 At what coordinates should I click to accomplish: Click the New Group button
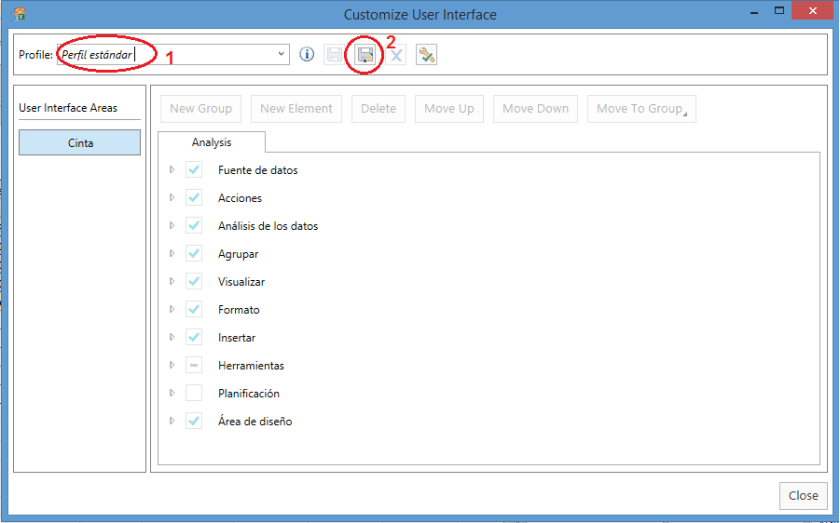(201, 109)
